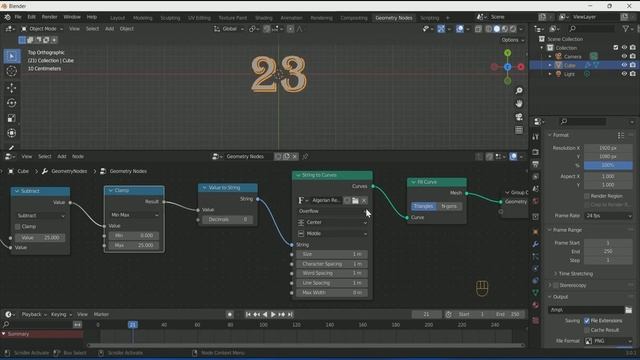Click Character Spacing value slider
This screenshot has height=360, width=640.
(332, 264)
